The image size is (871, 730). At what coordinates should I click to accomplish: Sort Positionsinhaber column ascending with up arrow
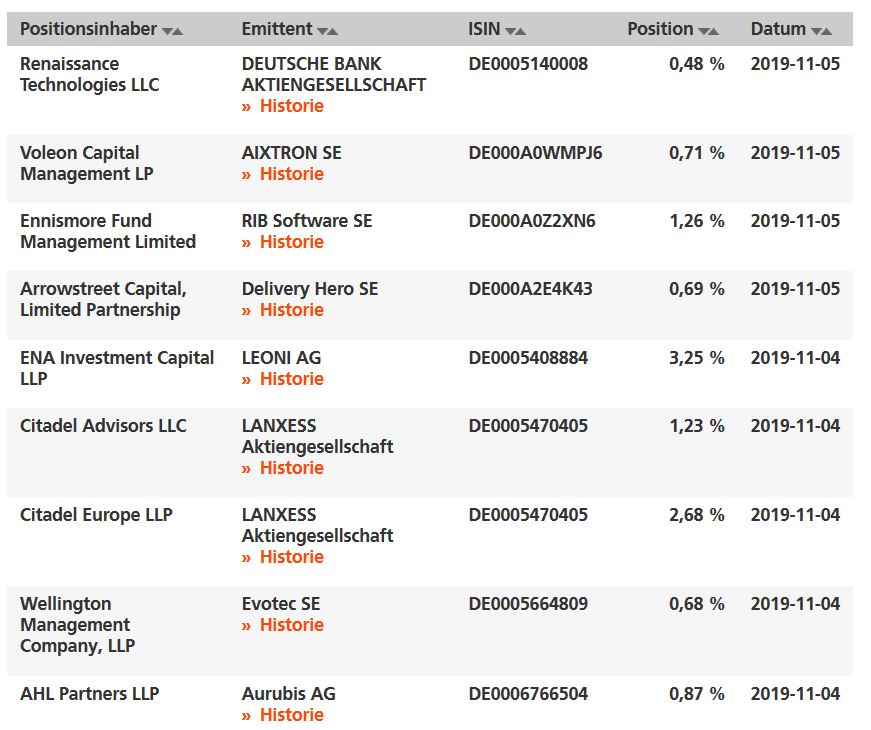(178, 31)
